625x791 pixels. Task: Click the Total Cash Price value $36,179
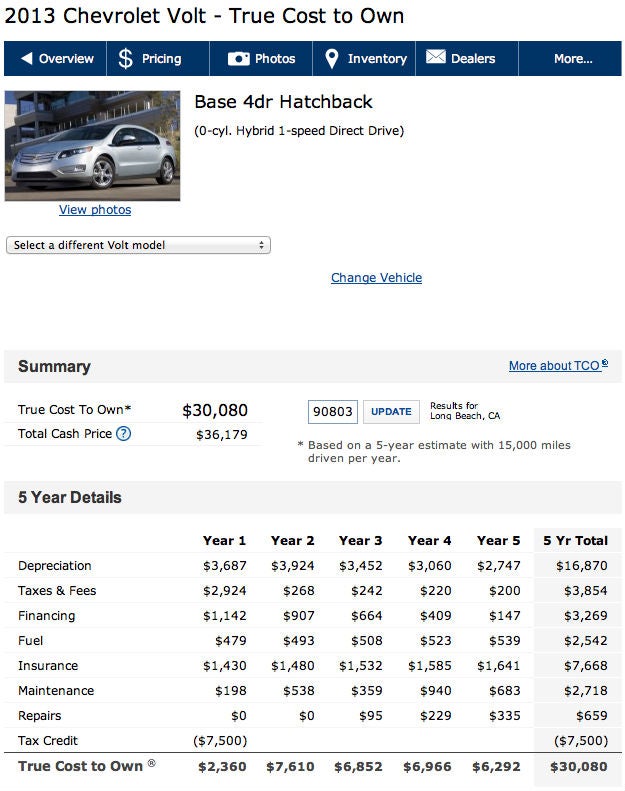pyautogui.click(x=221, y=434)
